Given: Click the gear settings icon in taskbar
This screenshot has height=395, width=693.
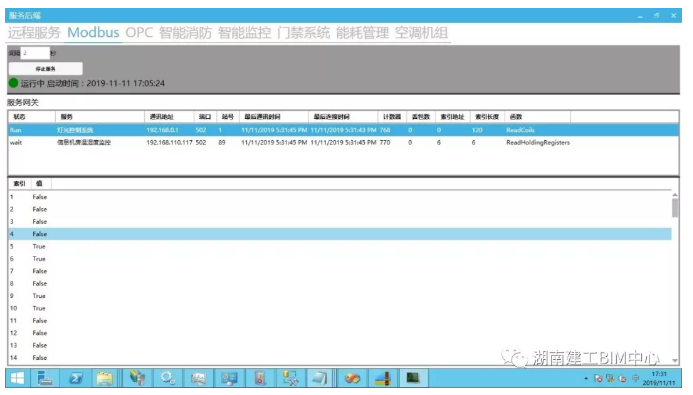Looking at the screenshot, I should click(168, 378).
